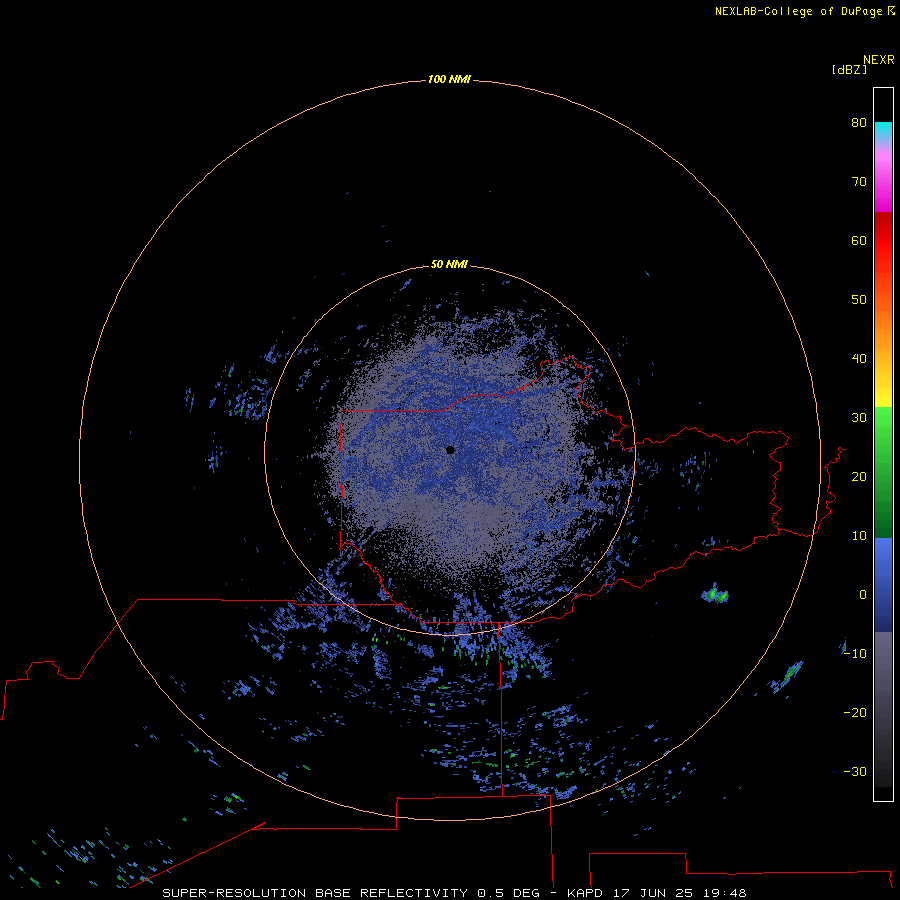Click the [dBZ] legend unit label
This screenshot has height=900, width=900.
(849, 70)
